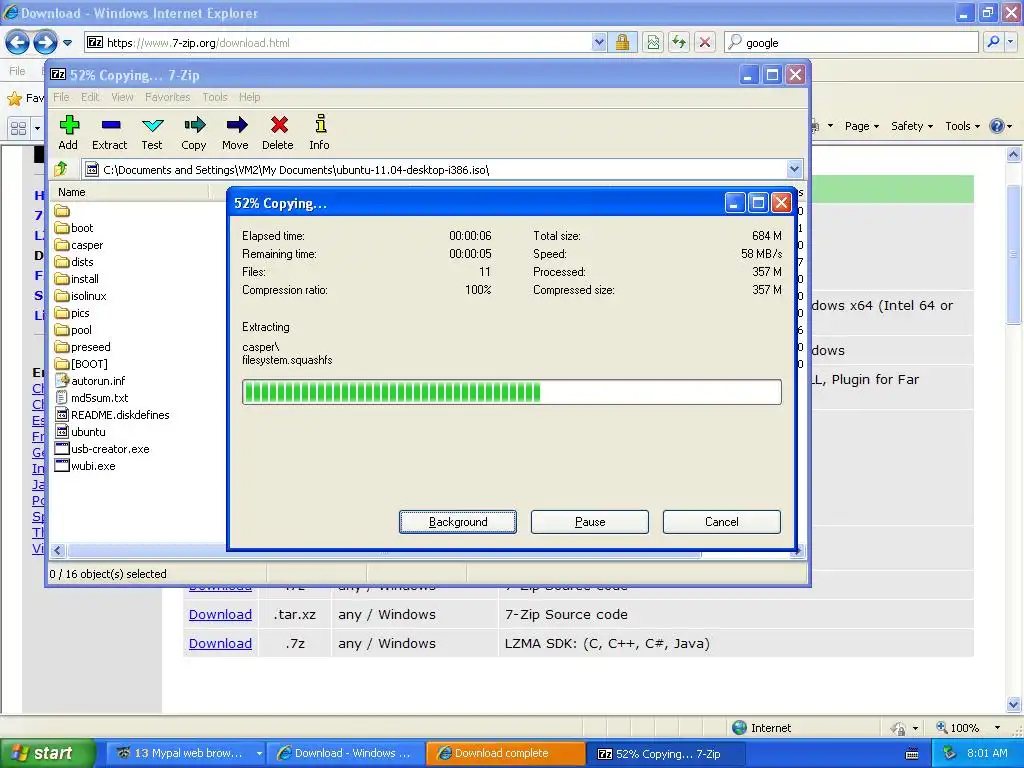Click the IE Help question mark icon
The image size is (1024, 768).
point(997,126)
